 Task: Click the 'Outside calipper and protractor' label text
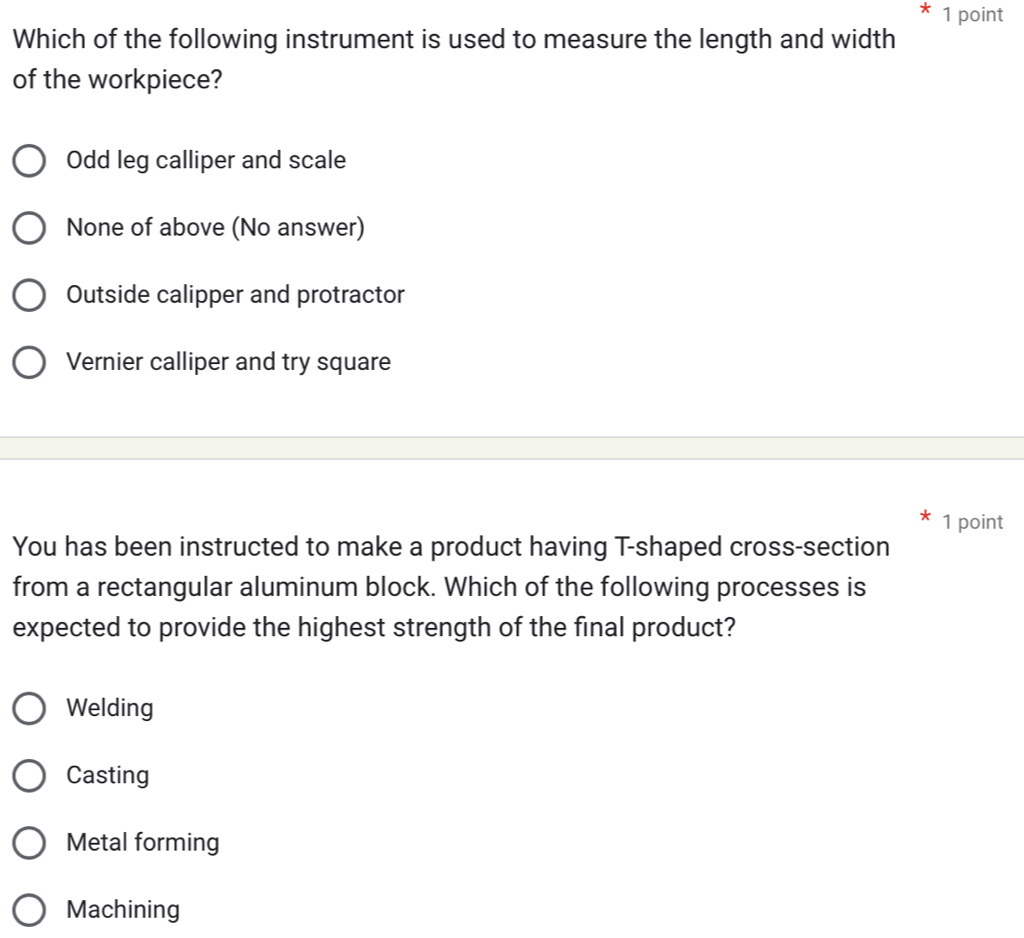click(x=236, y=295)
